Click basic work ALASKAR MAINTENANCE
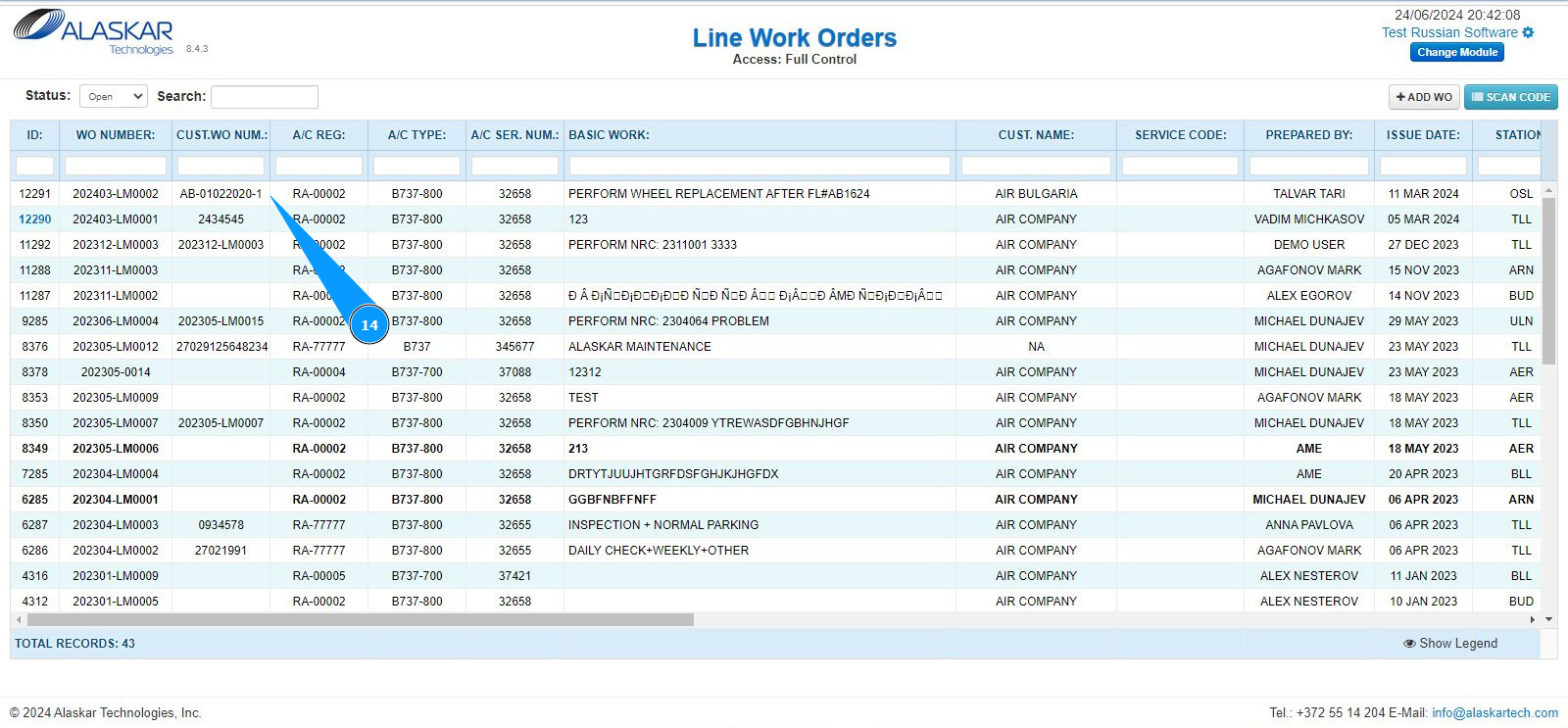 (640, 347)
